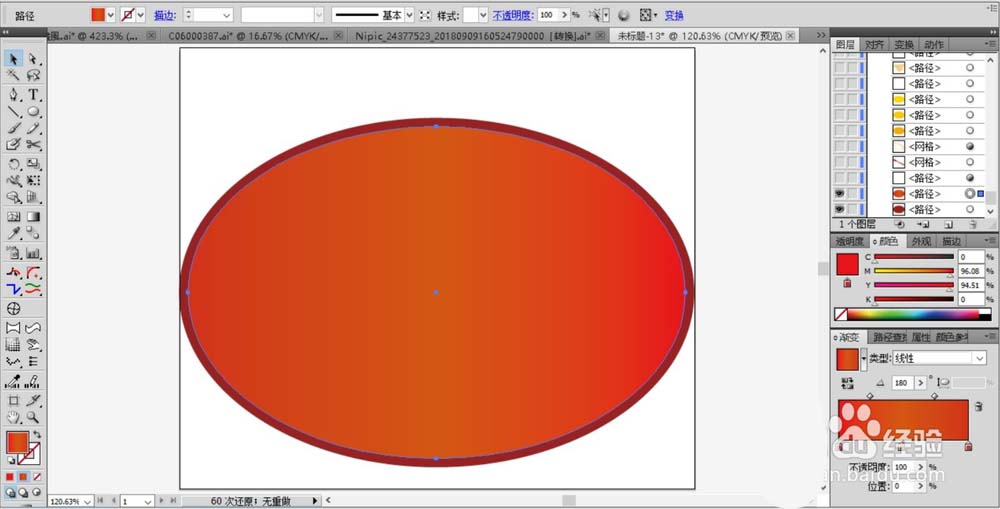Screen dimensions: 1000x509
Task: Hide the selected orange path layer
Action: tap(839, 194)
